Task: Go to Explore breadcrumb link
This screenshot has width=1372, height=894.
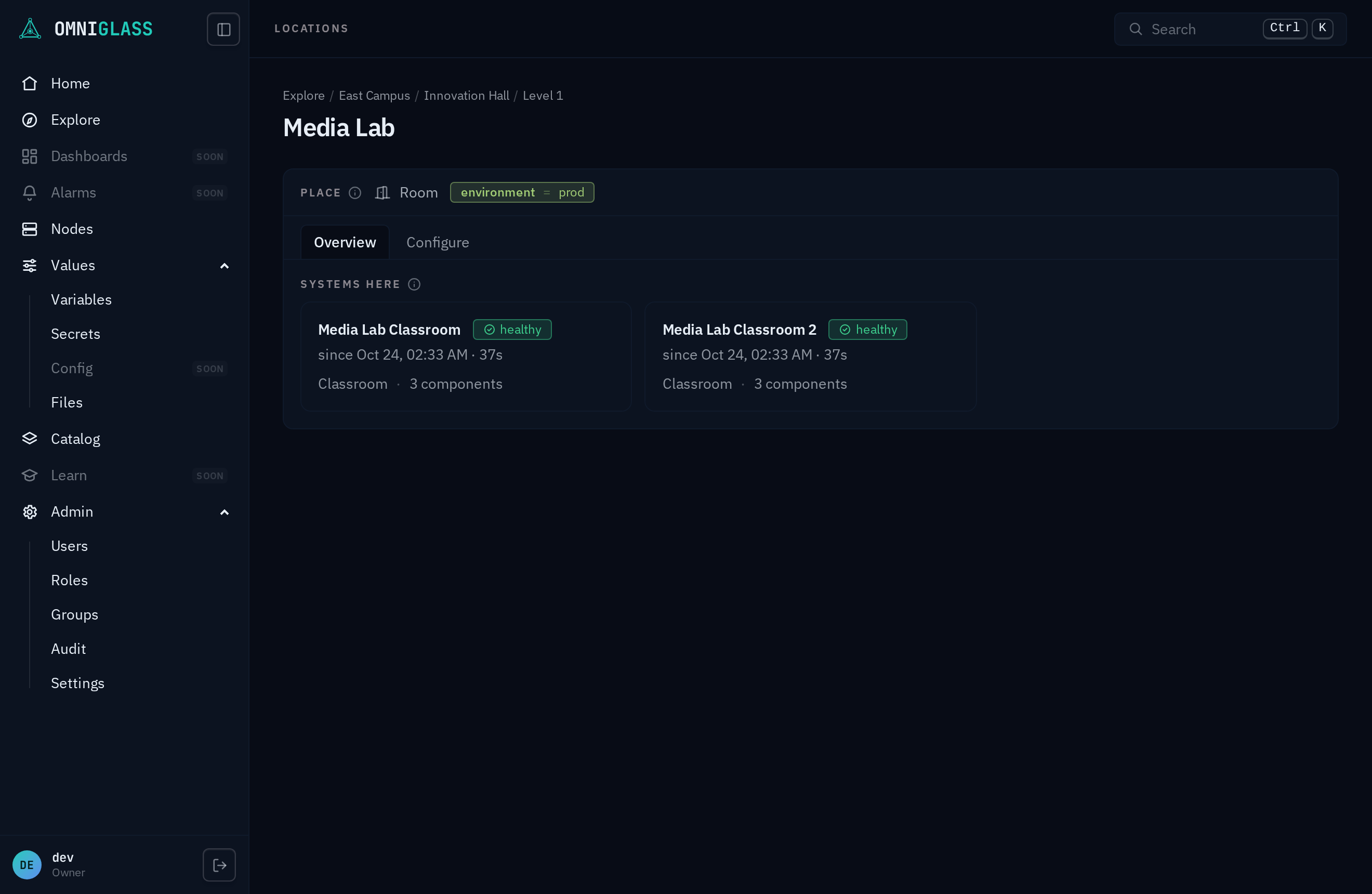Action: click(x=304, y=96)
